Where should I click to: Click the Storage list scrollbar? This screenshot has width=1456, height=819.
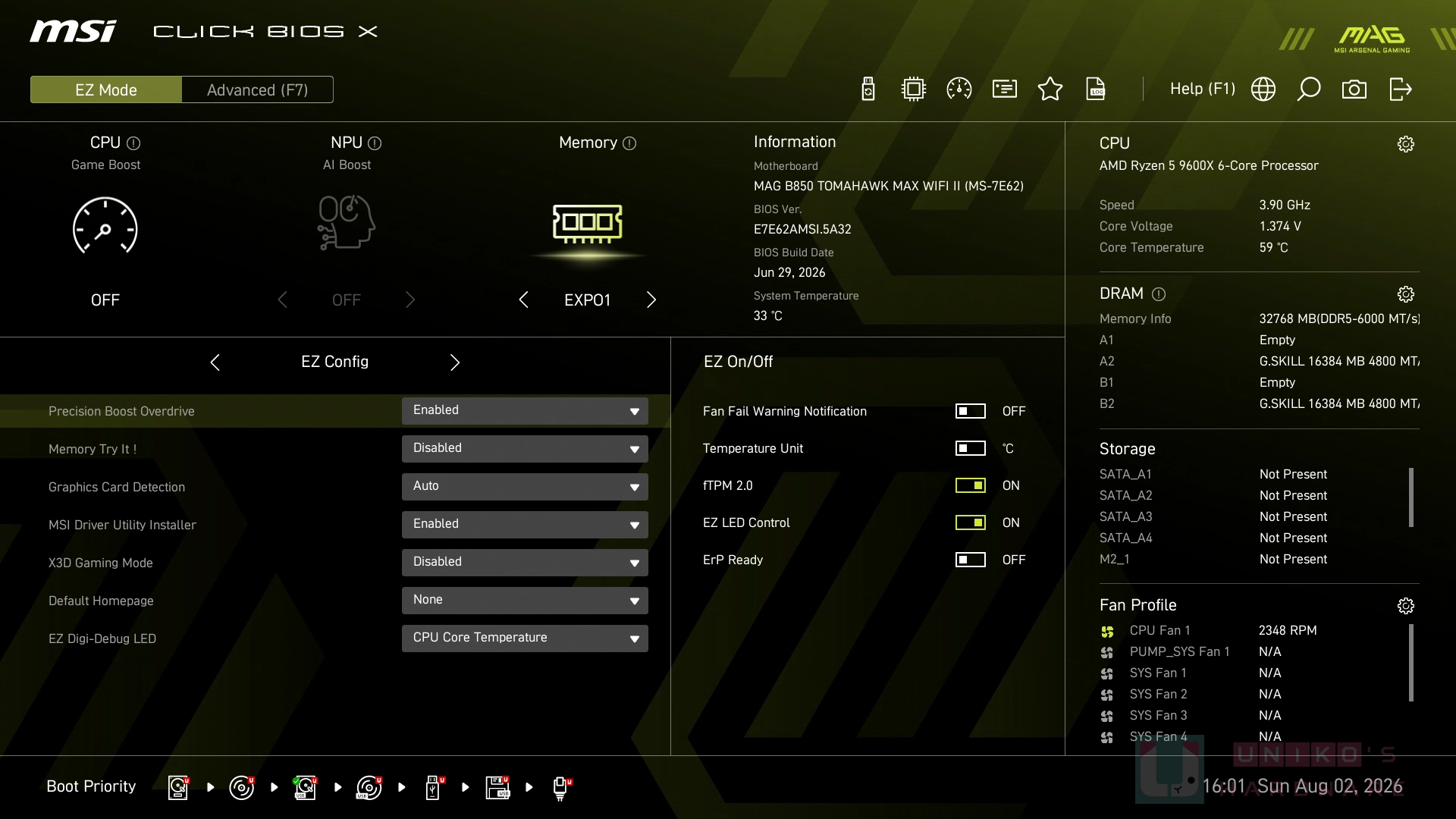(x=1411, y=497)
